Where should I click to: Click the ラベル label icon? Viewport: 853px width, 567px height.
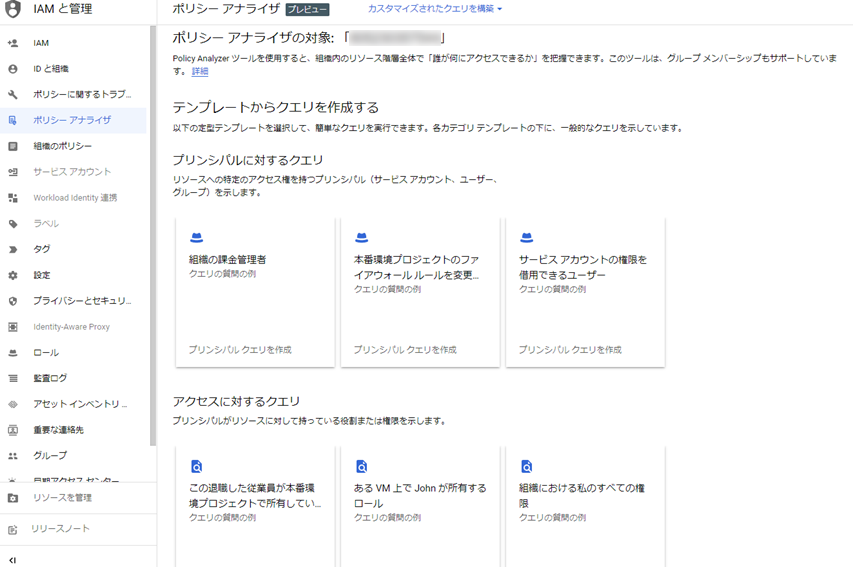13,224
